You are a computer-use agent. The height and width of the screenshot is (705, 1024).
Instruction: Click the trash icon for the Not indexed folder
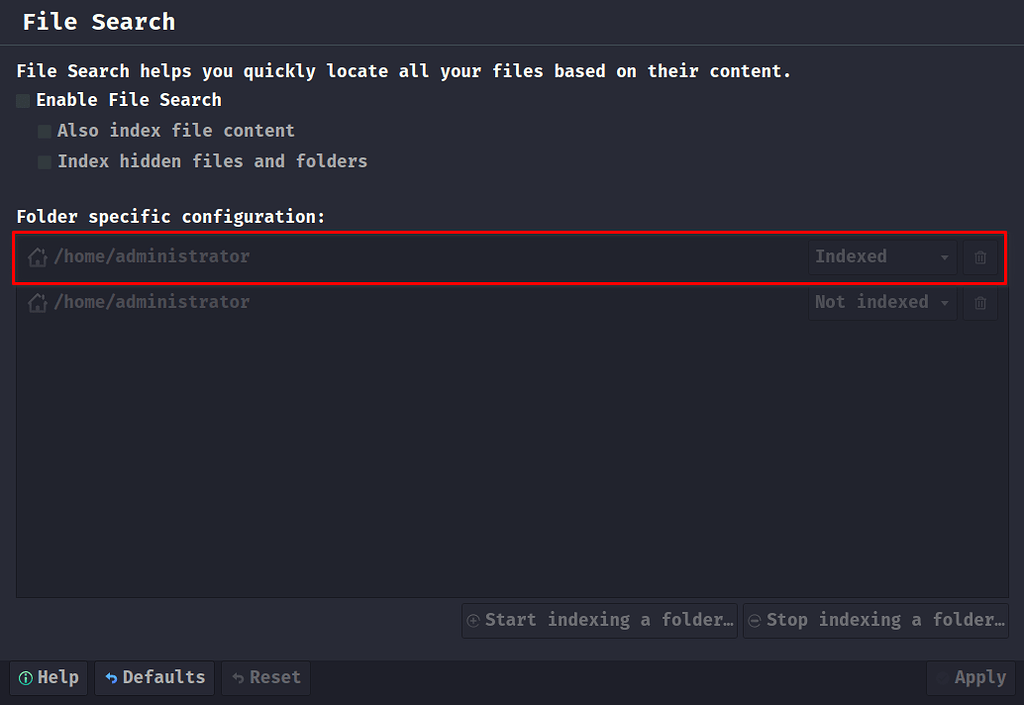tap(980, 302)
